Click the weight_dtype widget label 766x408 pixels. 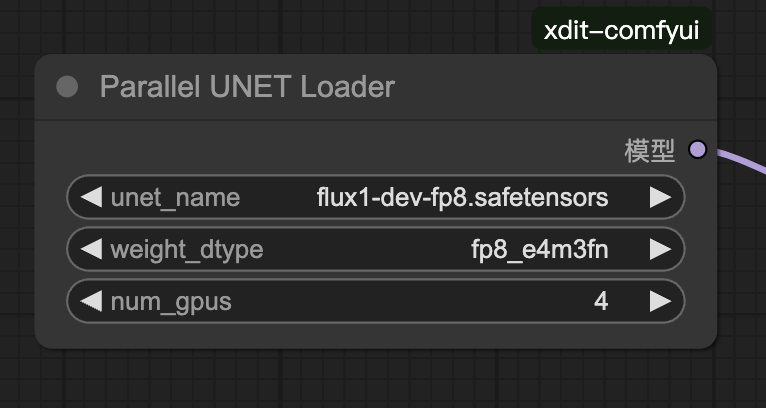coord(186,249)
